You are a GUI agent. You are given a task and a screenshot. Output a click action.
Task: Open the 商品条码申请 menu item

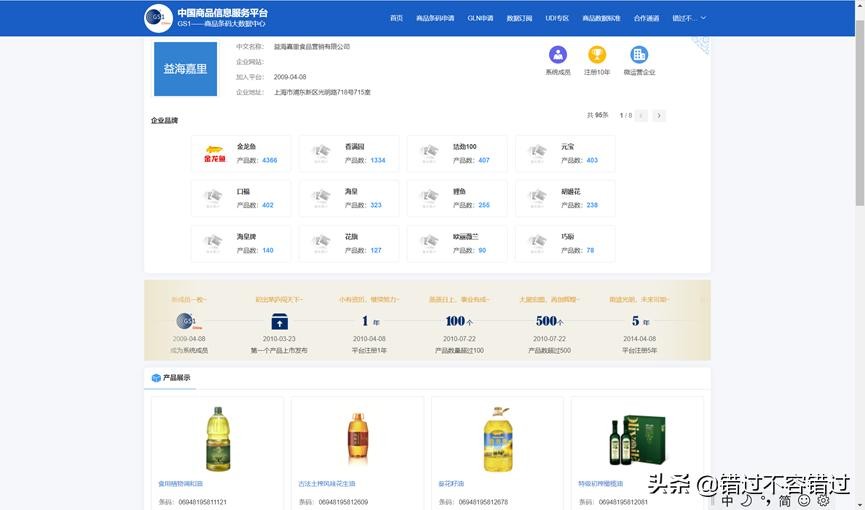pos(435,18)
